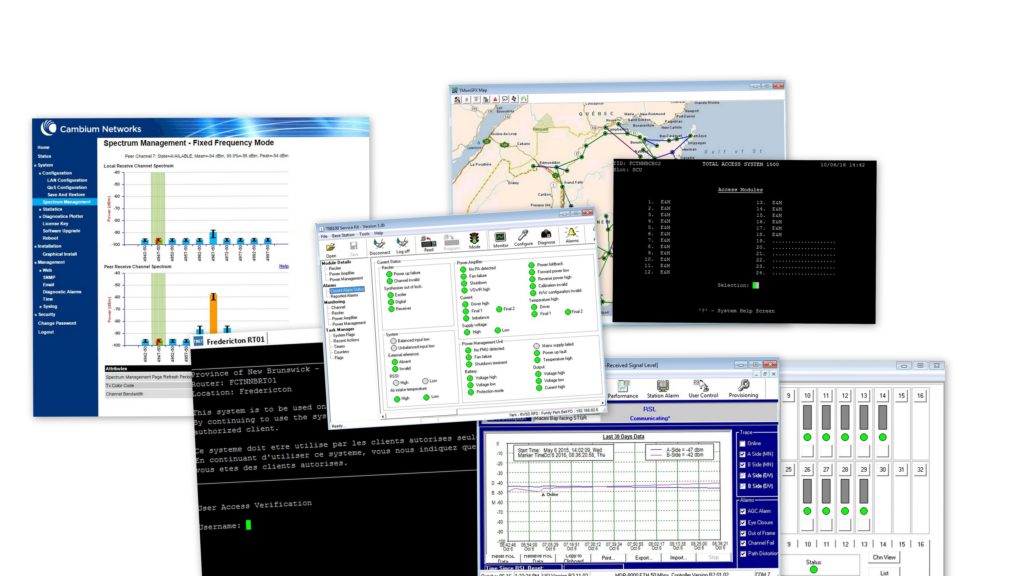The image size is (1024, 576).
Task: Open the Base Station menu
Action: point(344,234)
